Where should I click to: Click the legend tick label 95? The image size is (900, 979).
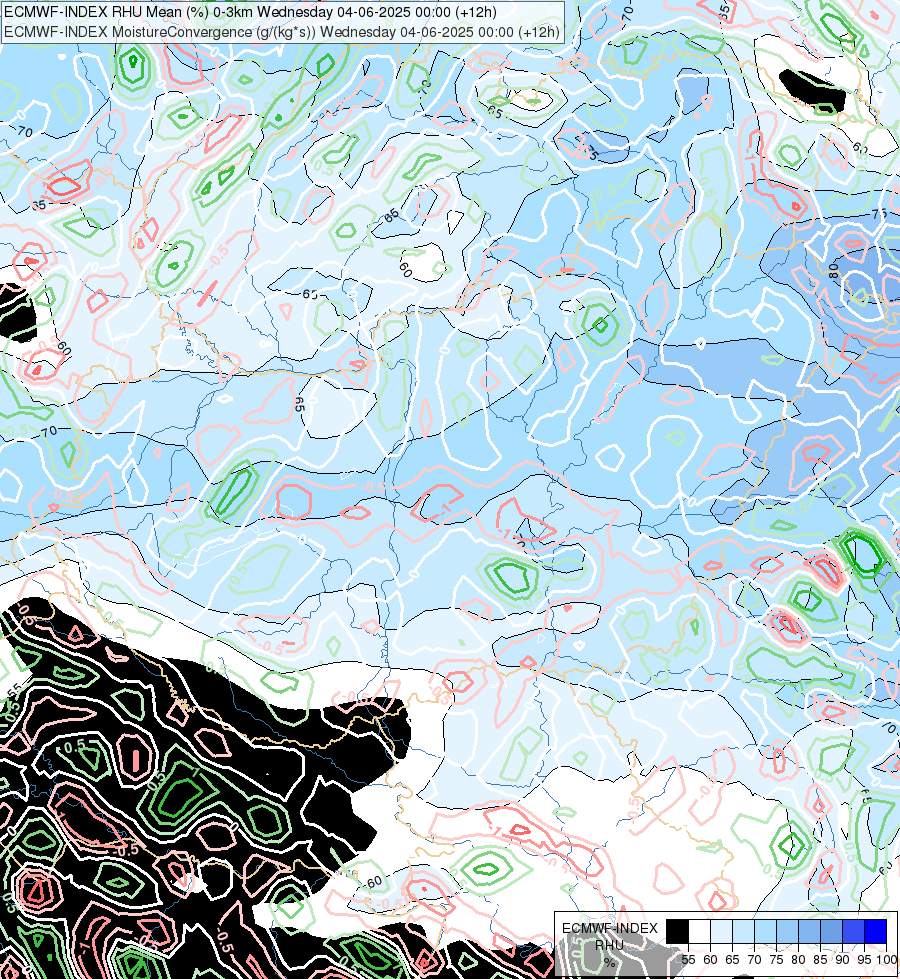pyautogui.click(x=864, y=960)
